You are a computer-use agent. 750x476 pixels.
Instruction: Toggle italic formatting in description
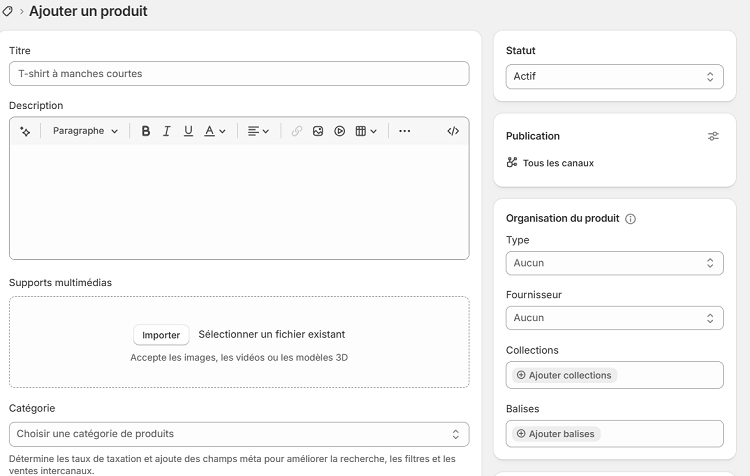(x=166, y=131)
